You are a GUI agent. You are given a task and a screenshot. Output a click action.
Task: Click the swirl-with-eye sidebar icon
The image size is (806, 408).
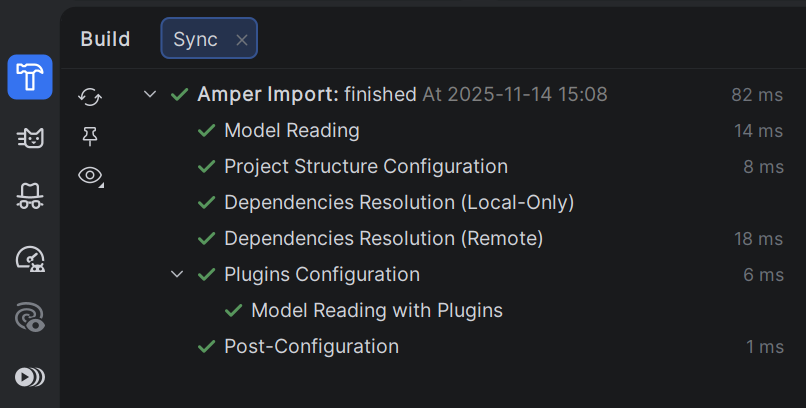[30, 318]
